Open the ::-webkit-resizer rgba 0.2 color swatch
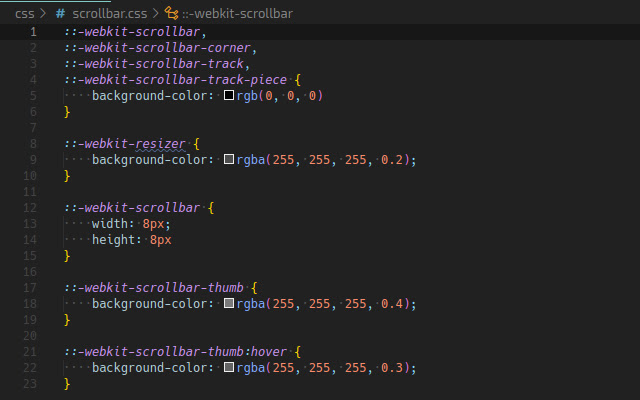 tap(229, 159)
